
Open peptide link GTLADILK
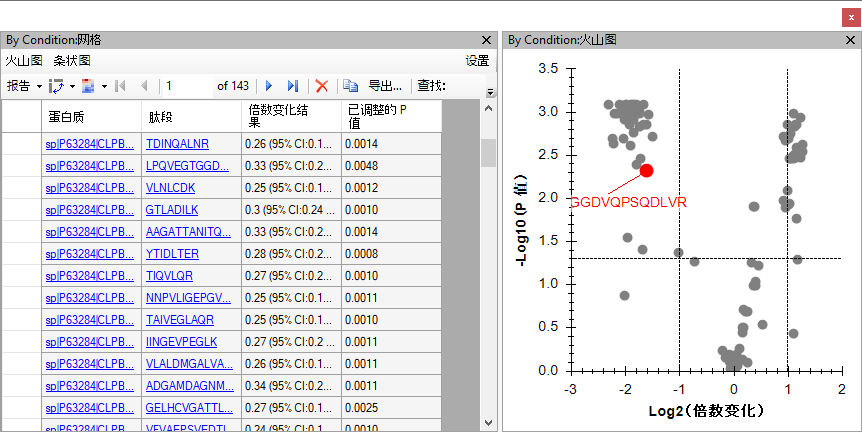(172, 210)
